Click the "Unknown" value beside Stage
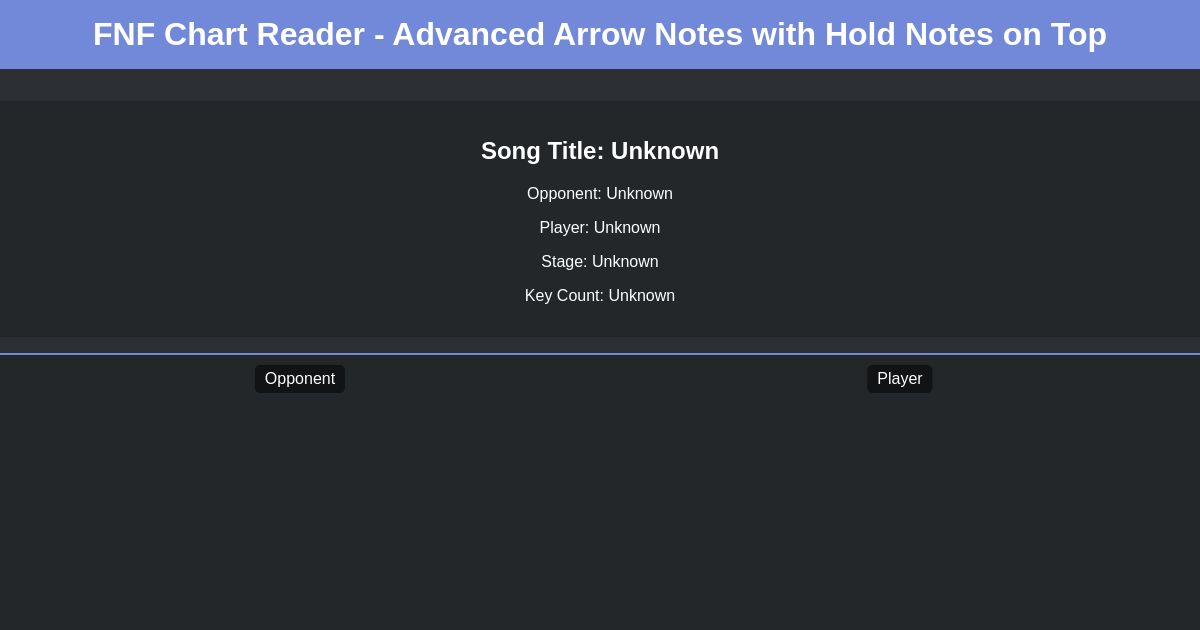 tap(625, 262)
